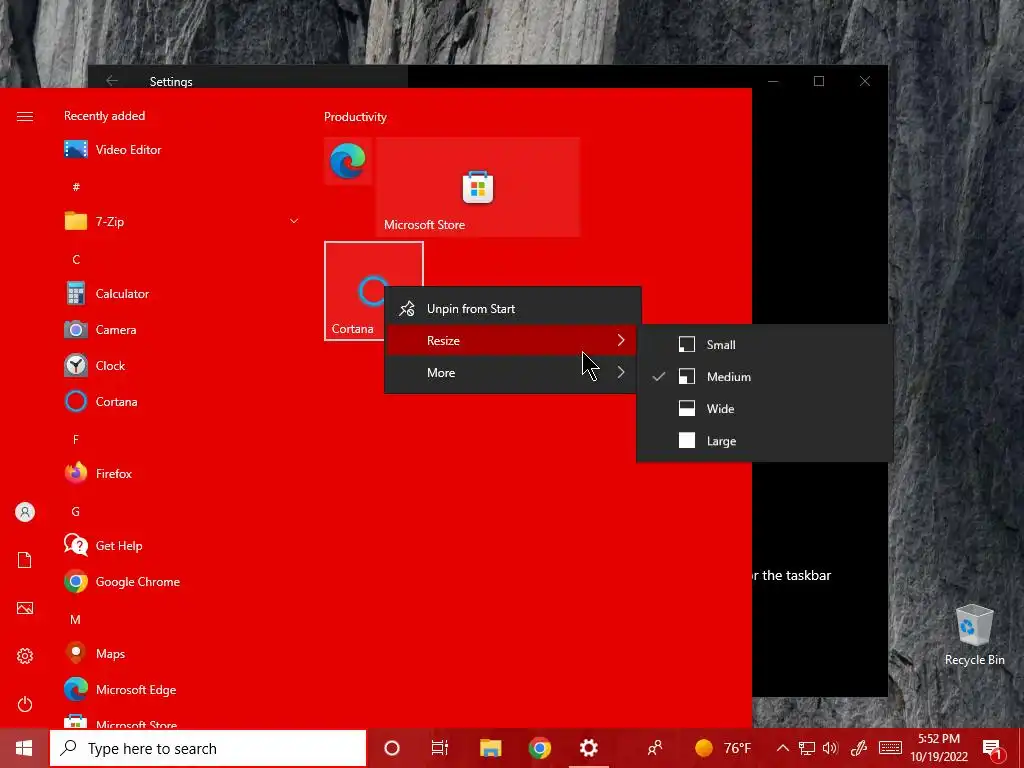
Task: Click the C letter group header
Action: pos(76,259)
